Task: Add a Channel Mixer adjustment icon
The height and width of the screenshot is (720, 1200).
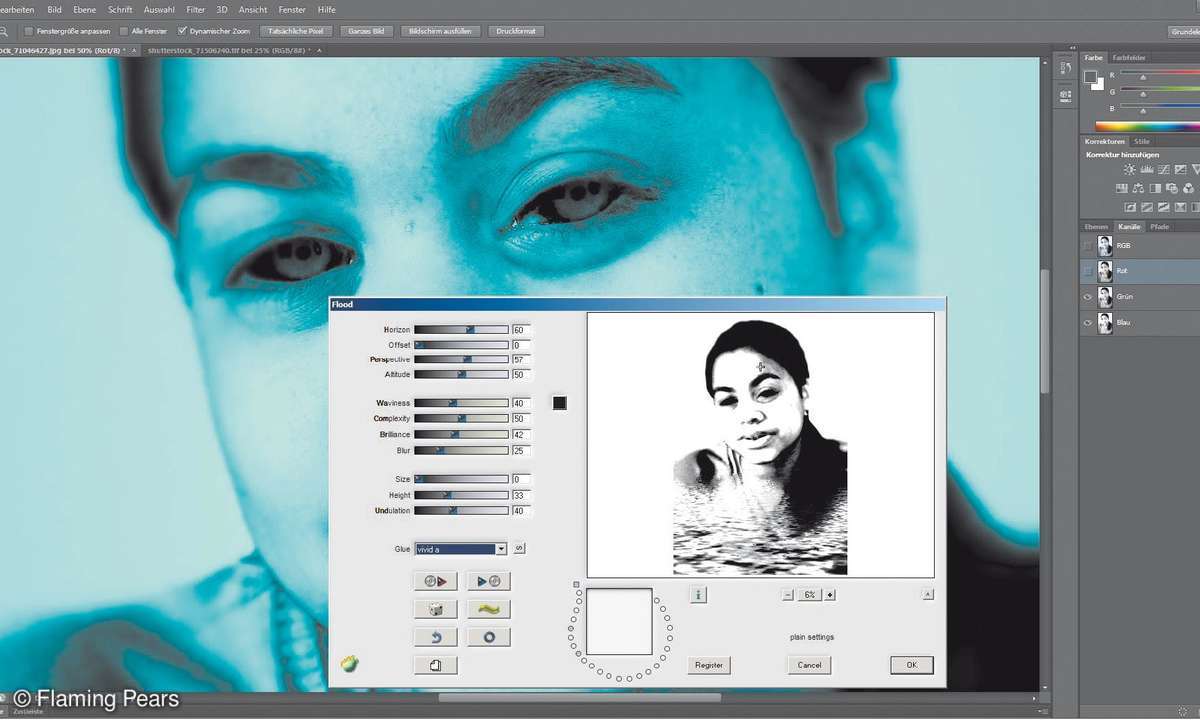Action: [1188, 188]
